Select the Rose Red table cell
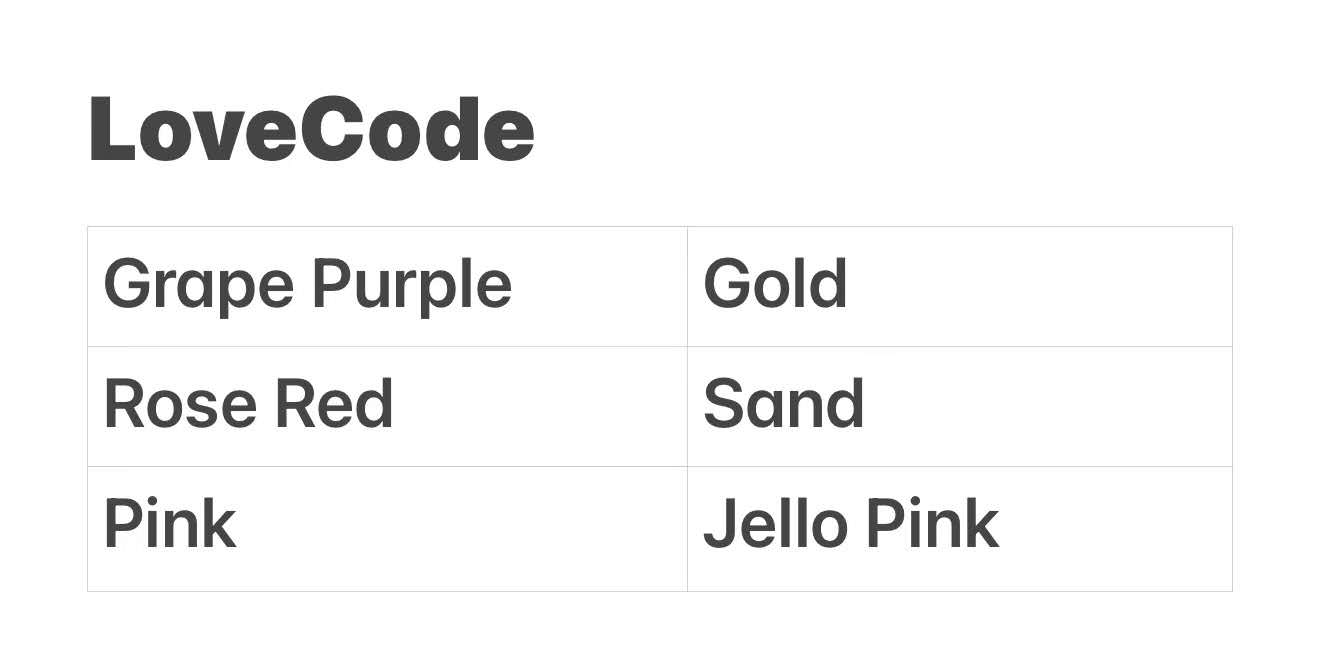Viewport: 1320px width, 663px height. point(387,406)
